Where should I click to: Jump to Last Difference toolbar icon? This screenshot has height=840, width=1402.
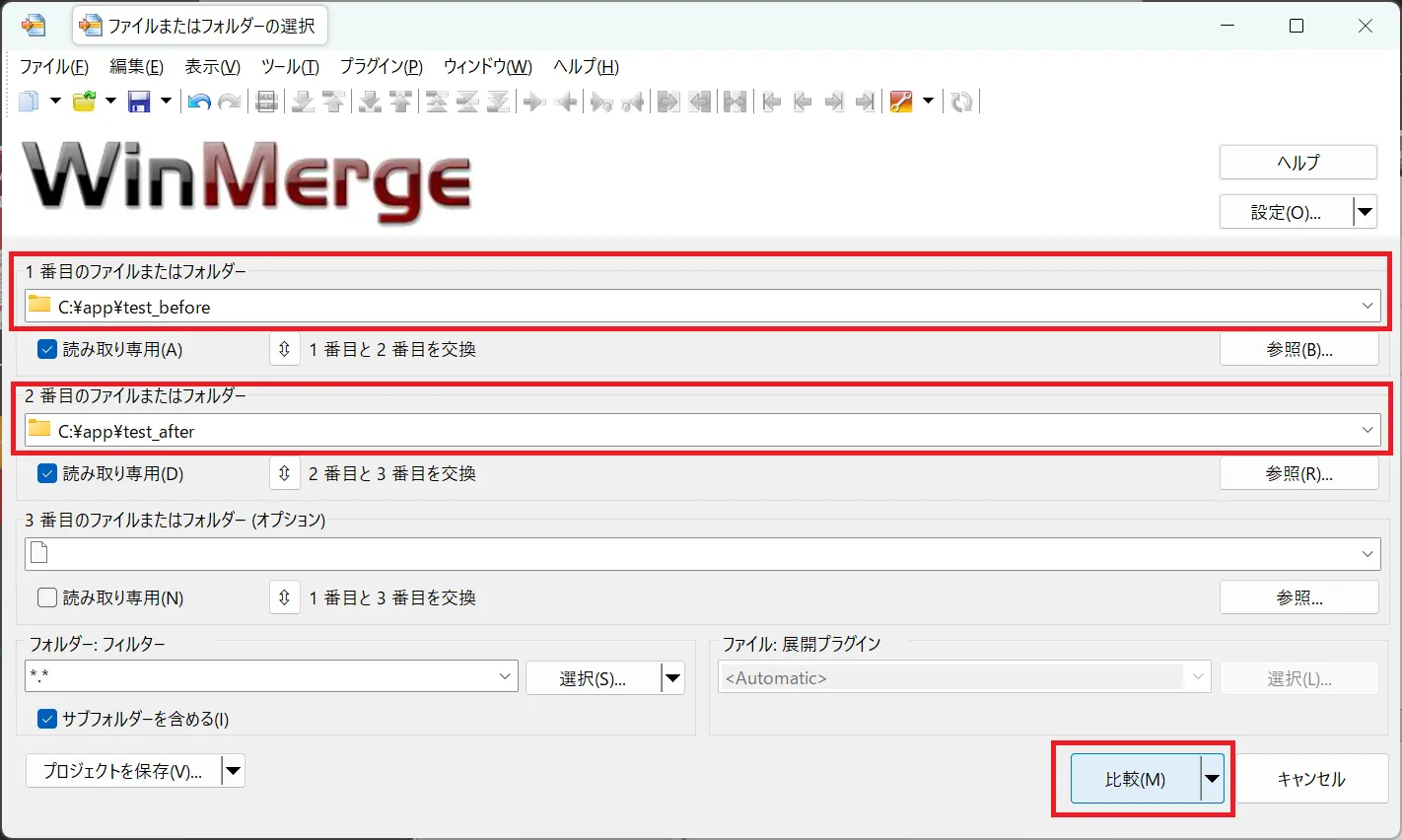coord(498,102)
